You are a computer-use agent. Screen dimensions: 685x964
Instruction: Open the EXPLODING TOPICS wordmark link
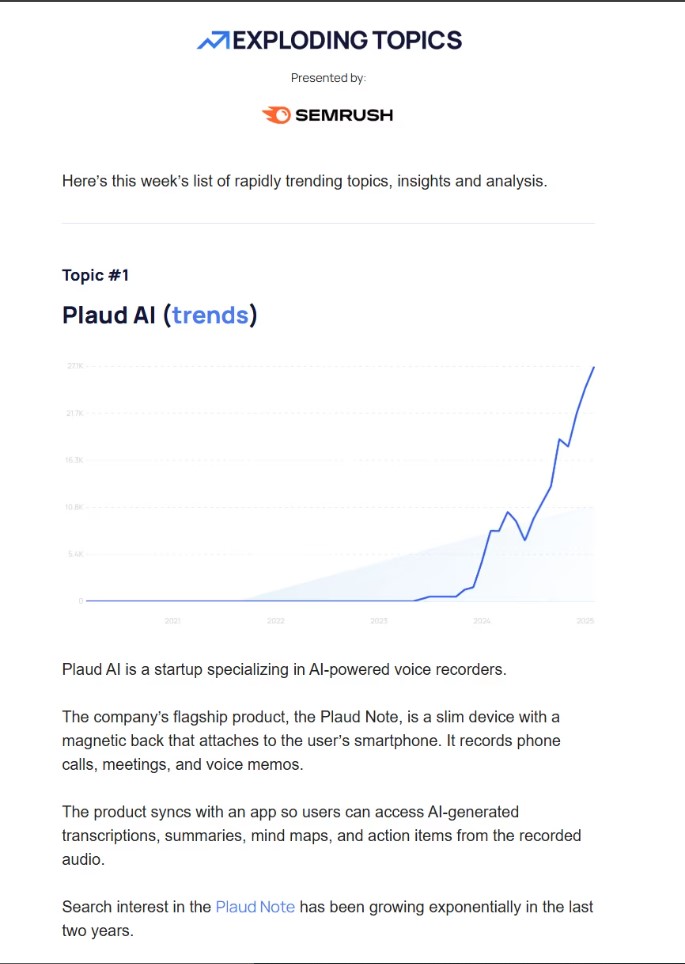click(347, 41)
